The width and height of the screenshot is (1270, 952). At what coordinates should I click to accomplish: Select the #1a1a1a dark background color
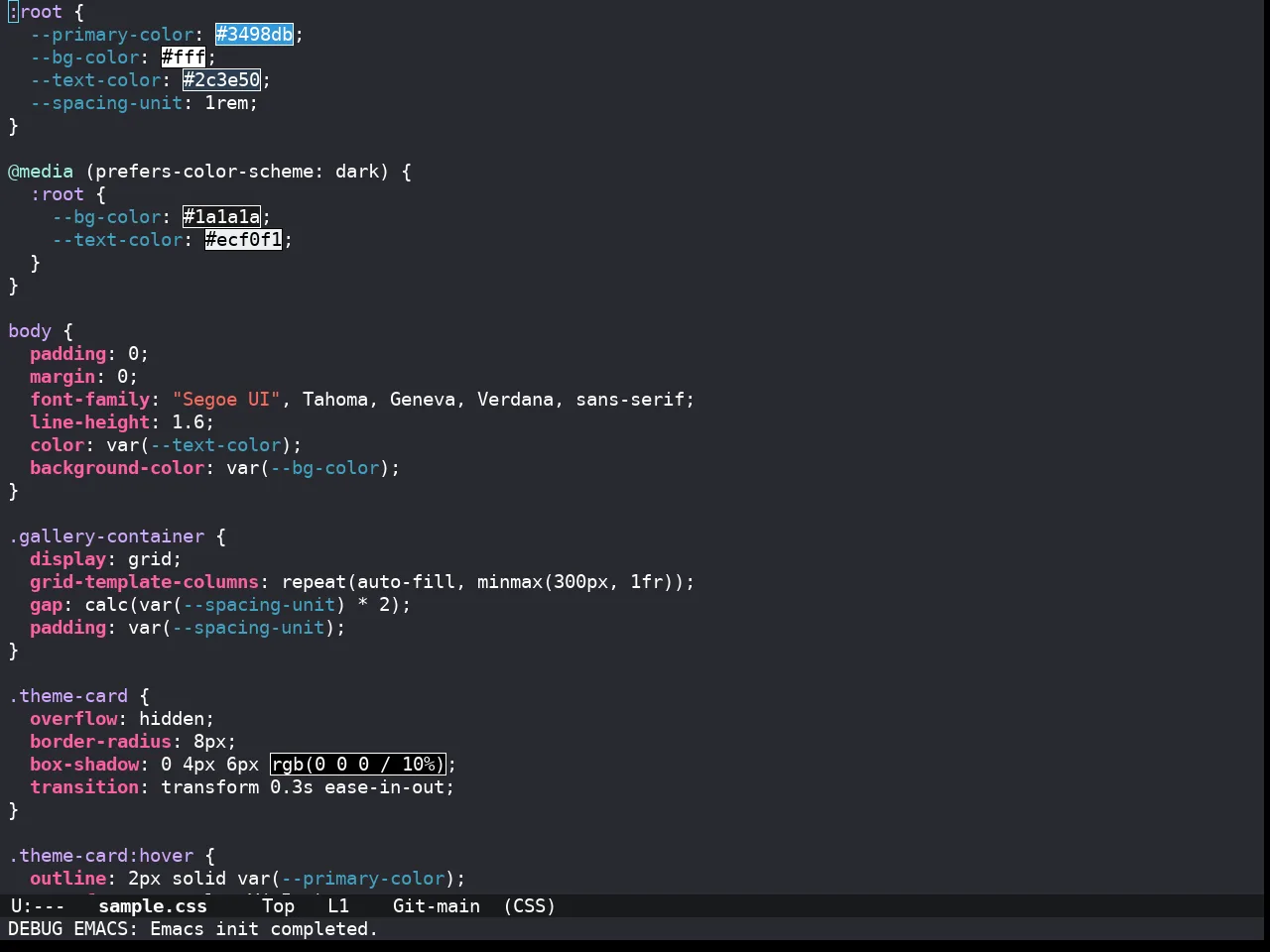(x=221, y=217)
